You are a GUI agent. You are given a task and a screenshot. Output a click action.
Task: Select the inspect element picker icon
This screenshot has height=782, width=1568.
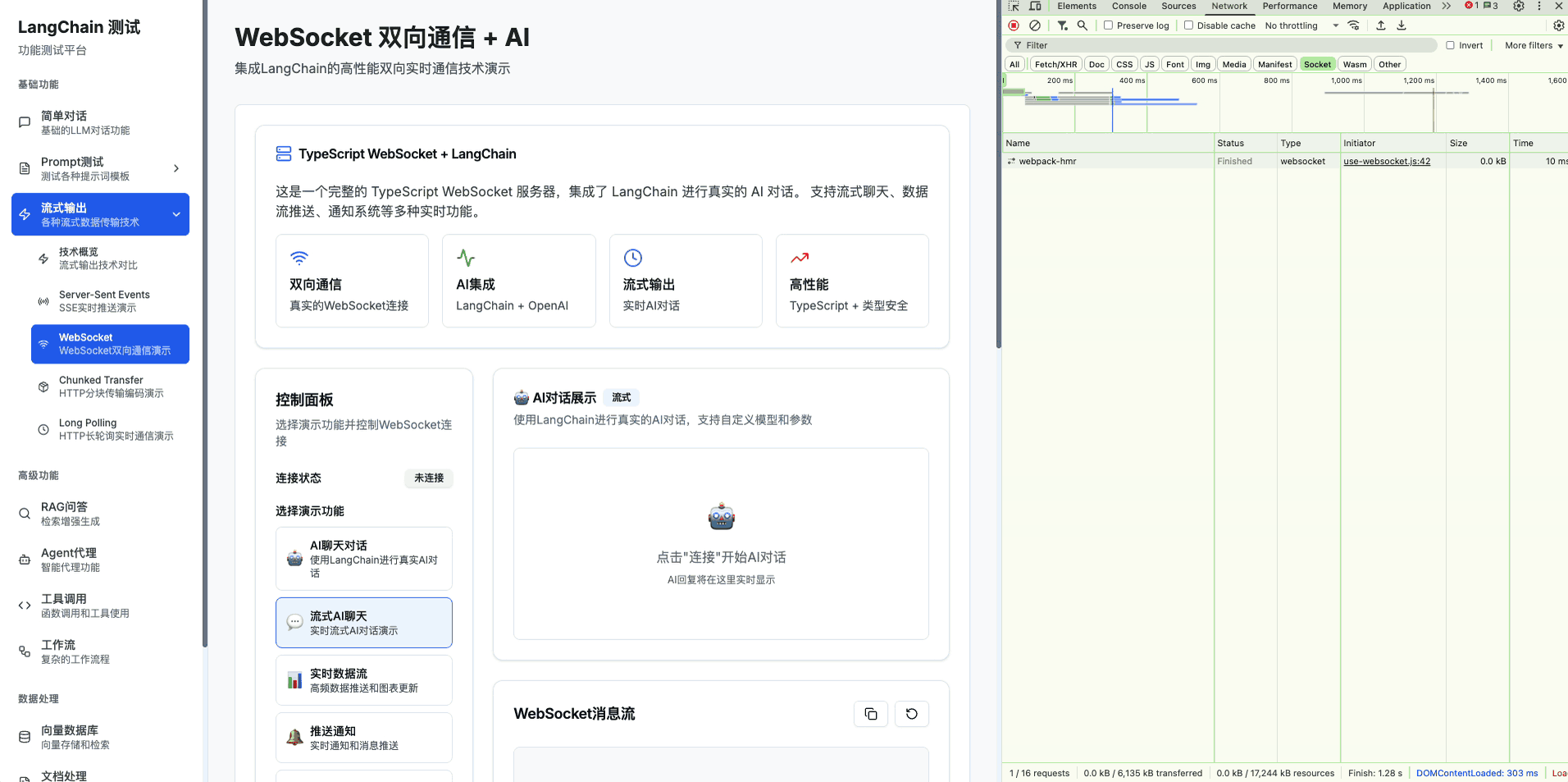tap(1014, 6)
